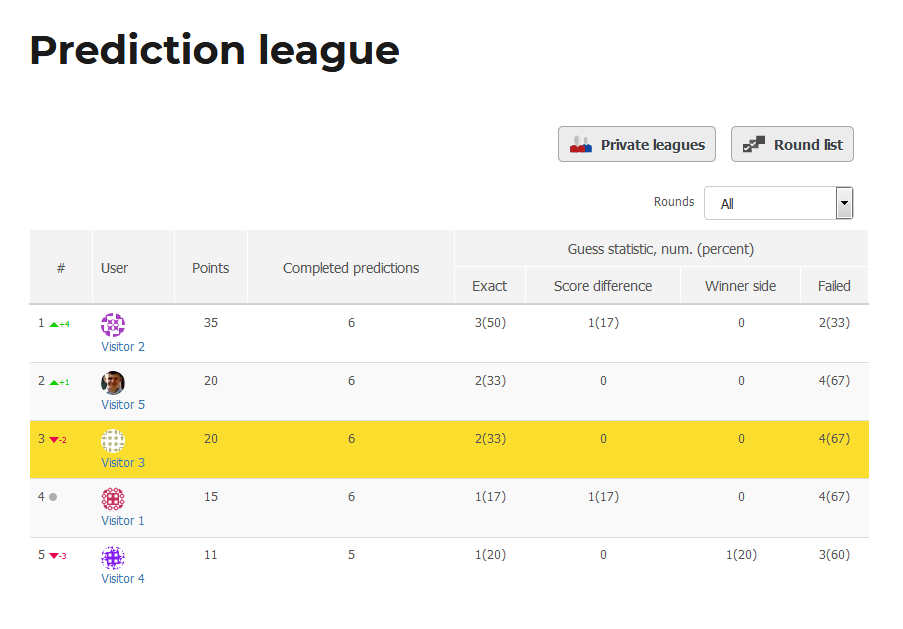Select the Visitor 4 user link
Screen dimensions: 903x629
[x=123, y=579]
